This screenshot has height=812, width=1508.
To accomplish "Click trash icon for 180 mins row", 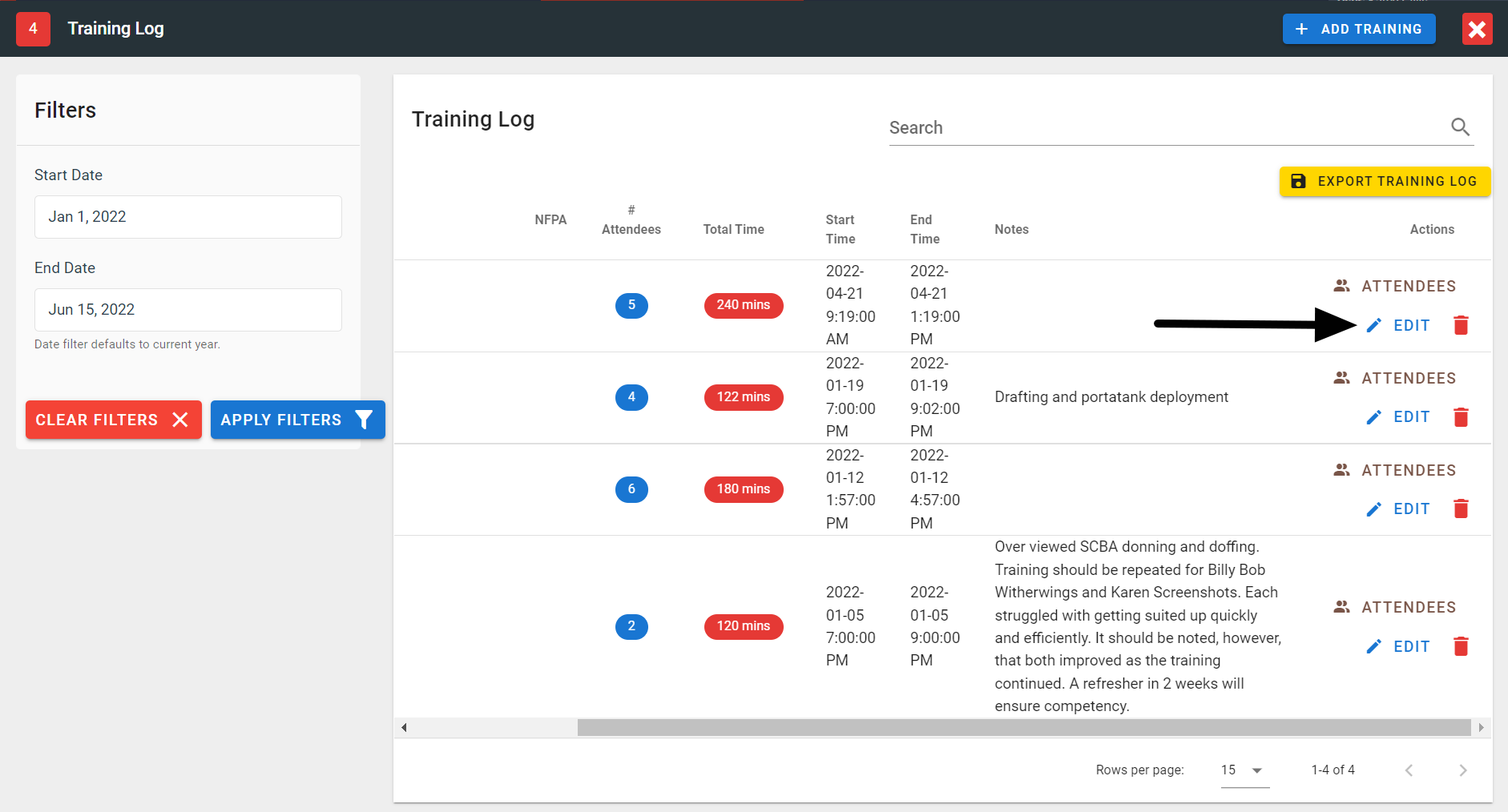I will [x=1461, y=509].
